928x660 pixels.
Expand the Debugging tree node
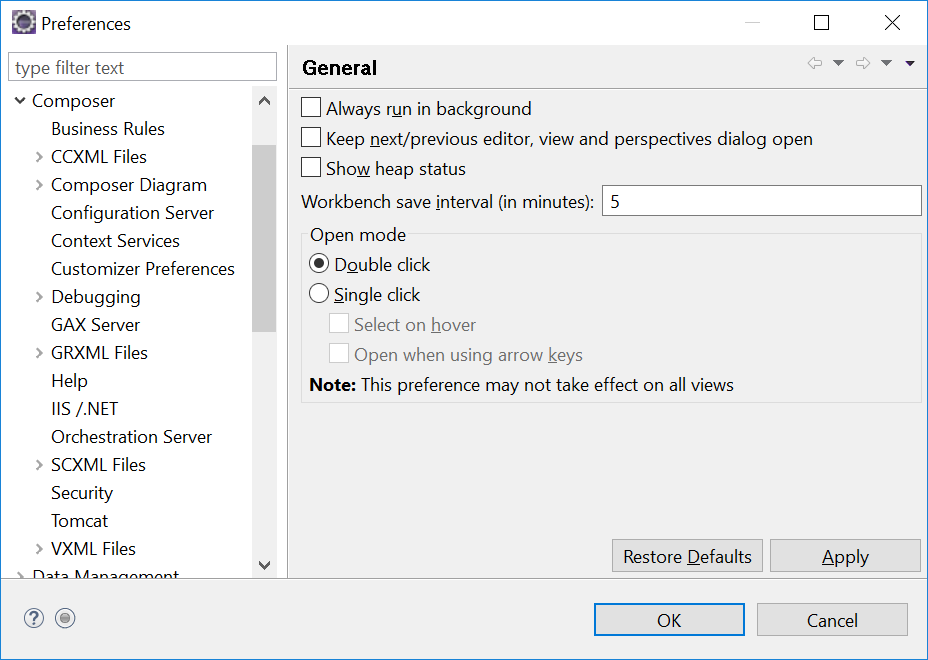39,297
